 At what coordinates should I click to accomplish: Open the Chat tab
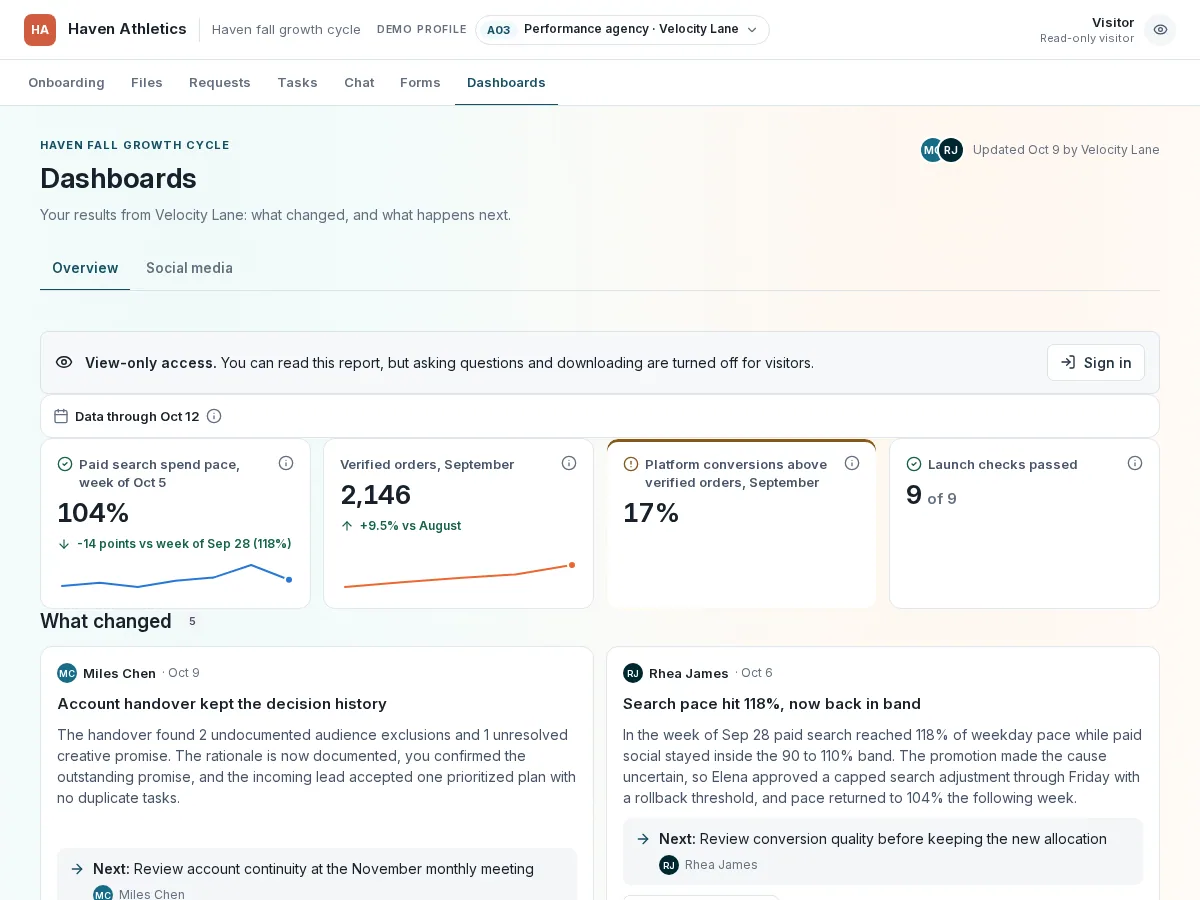click(x=359, y=83)
